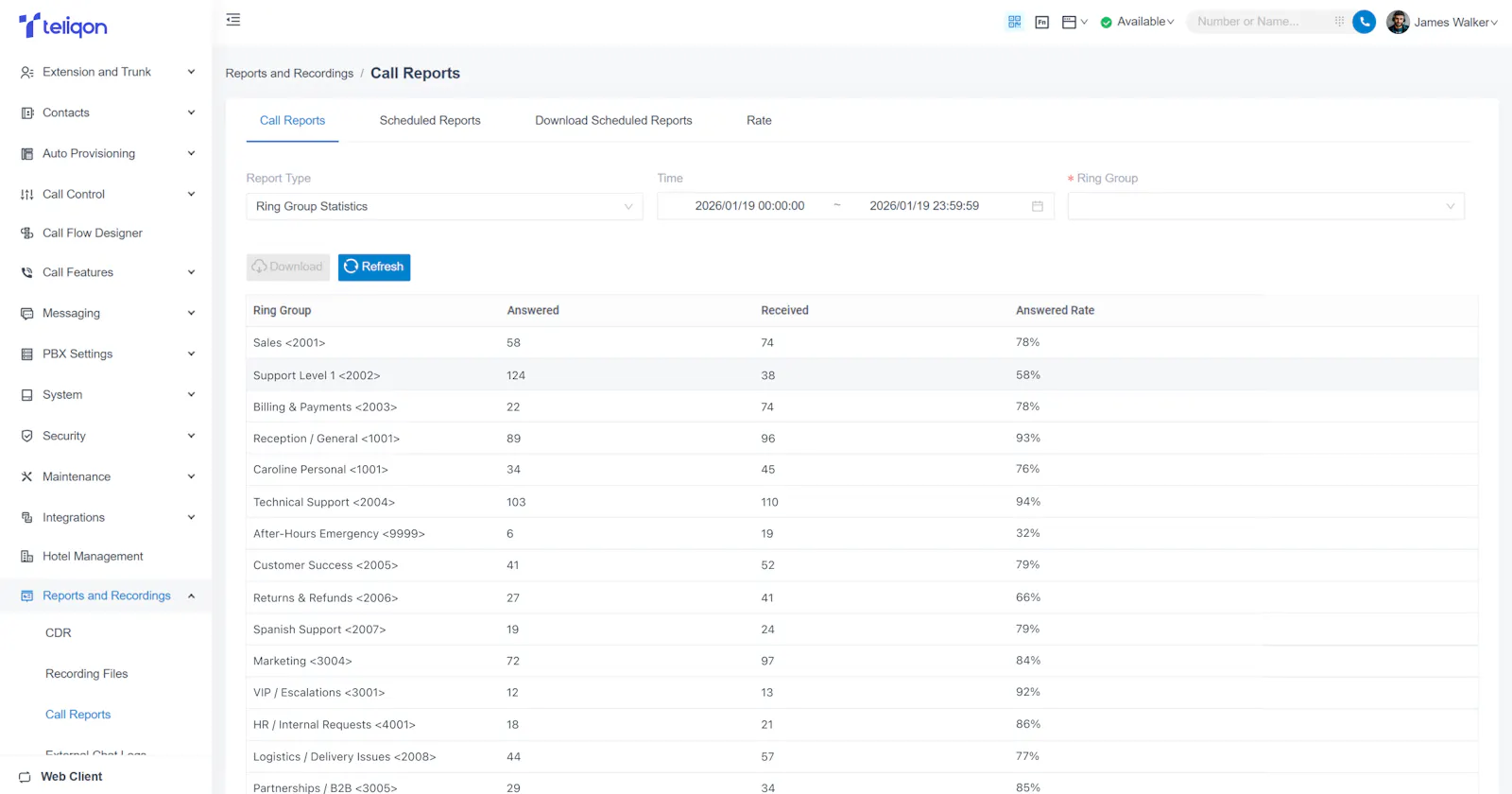Collapse the sidebar with the hamburger icon
The height and width of the screenshot is (794, 1512).
233,20
